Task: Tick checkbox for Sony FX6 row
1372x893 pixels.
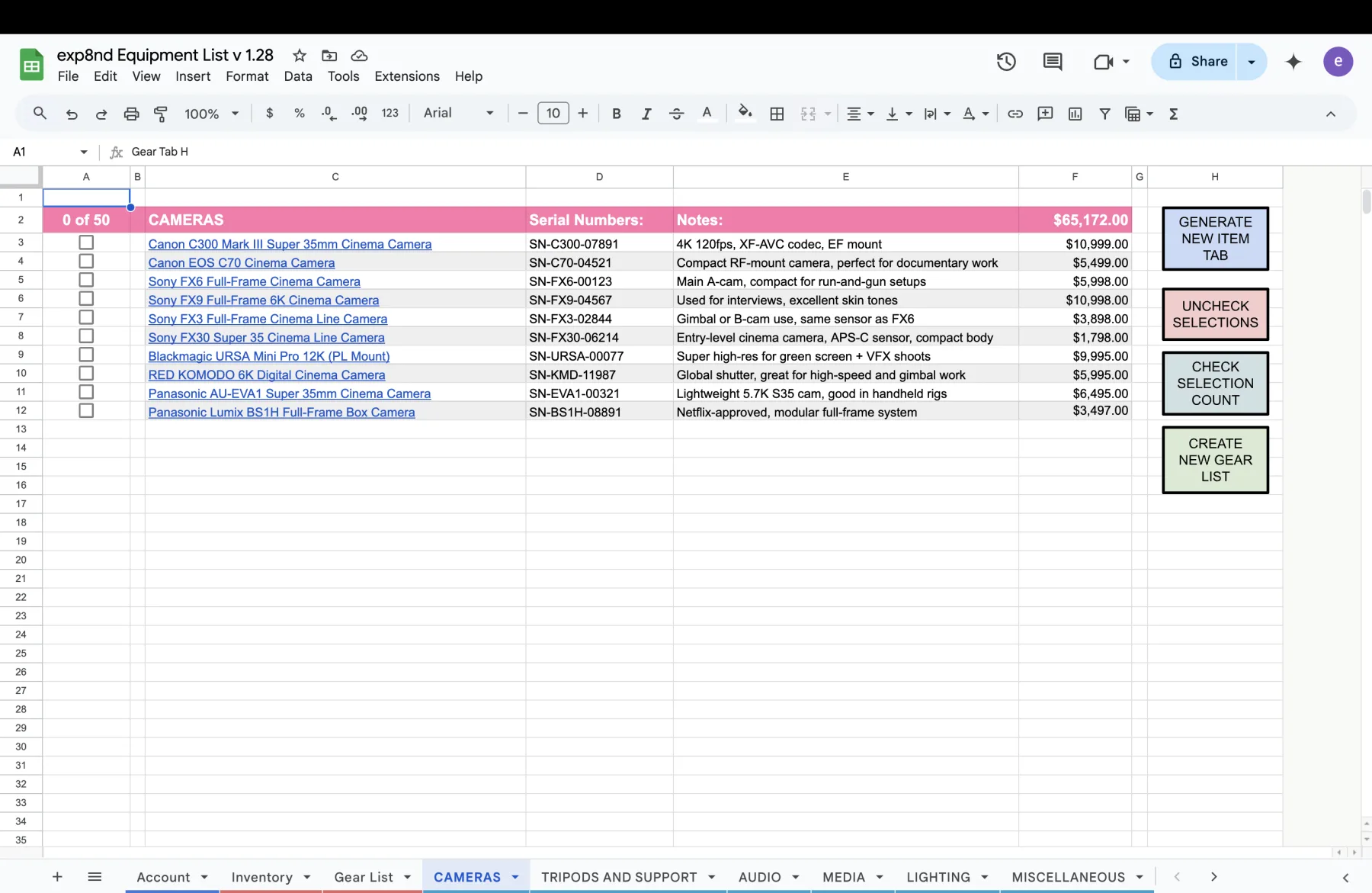Action: pos(86,280)
